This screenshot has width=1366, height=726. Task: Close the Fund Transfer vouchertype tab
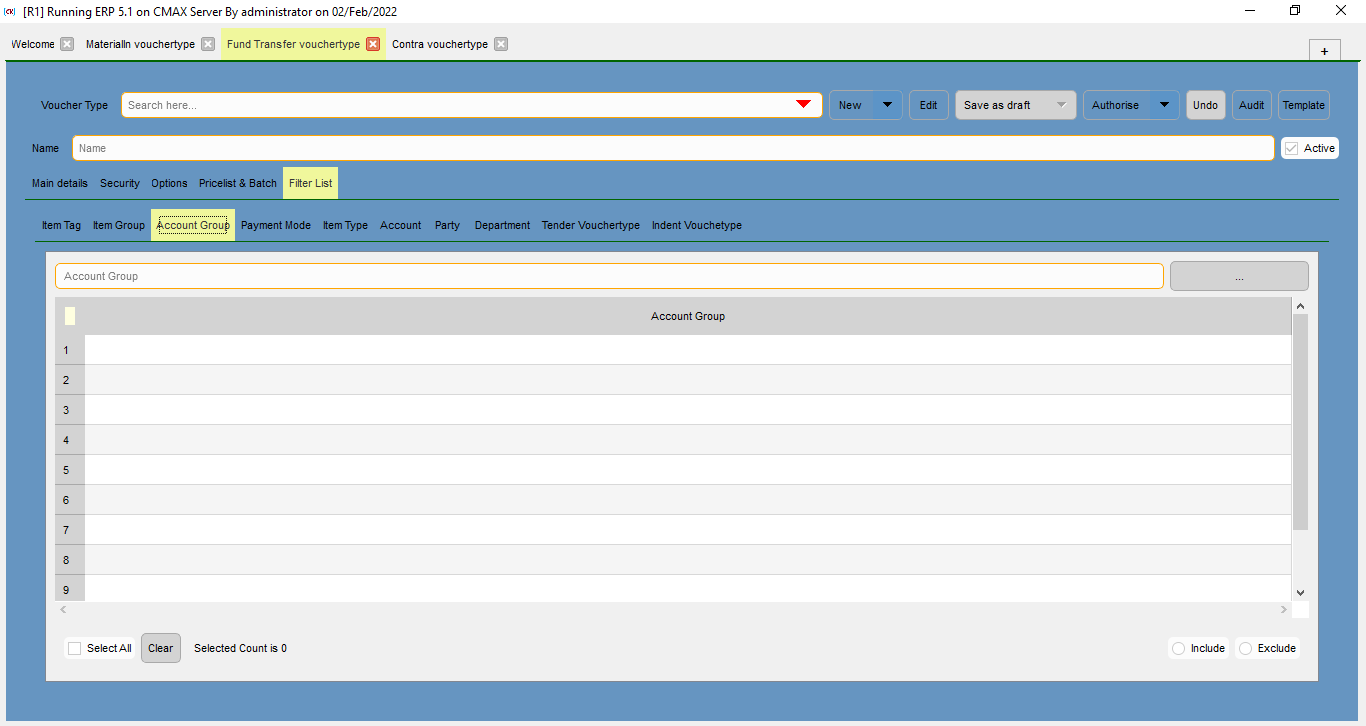[373, 44]
